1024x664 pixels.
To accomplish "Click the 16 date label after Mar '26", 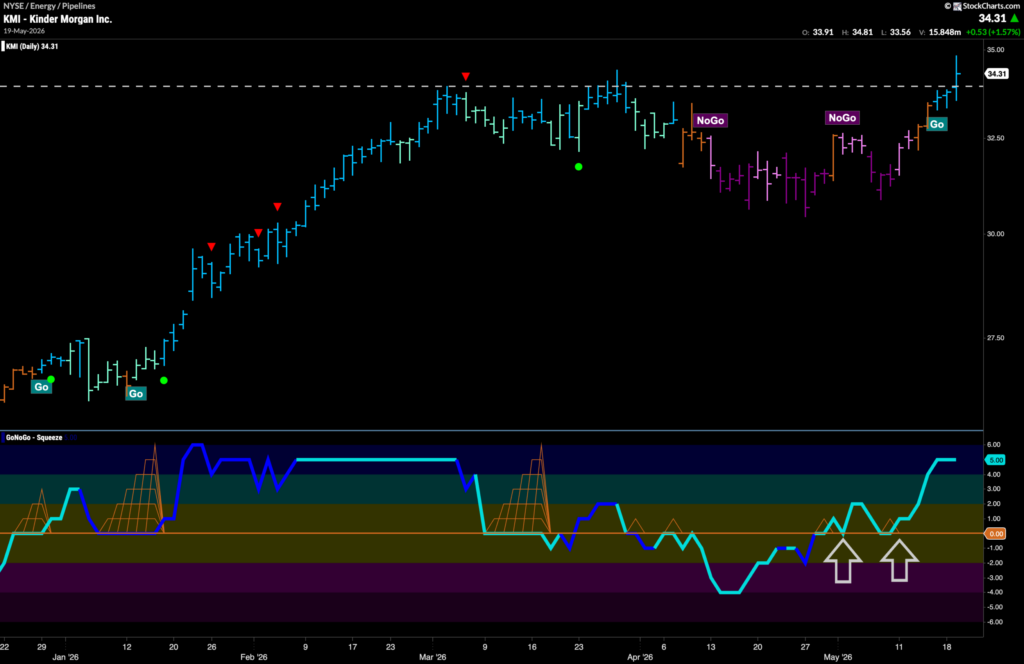I will [532, 647].
